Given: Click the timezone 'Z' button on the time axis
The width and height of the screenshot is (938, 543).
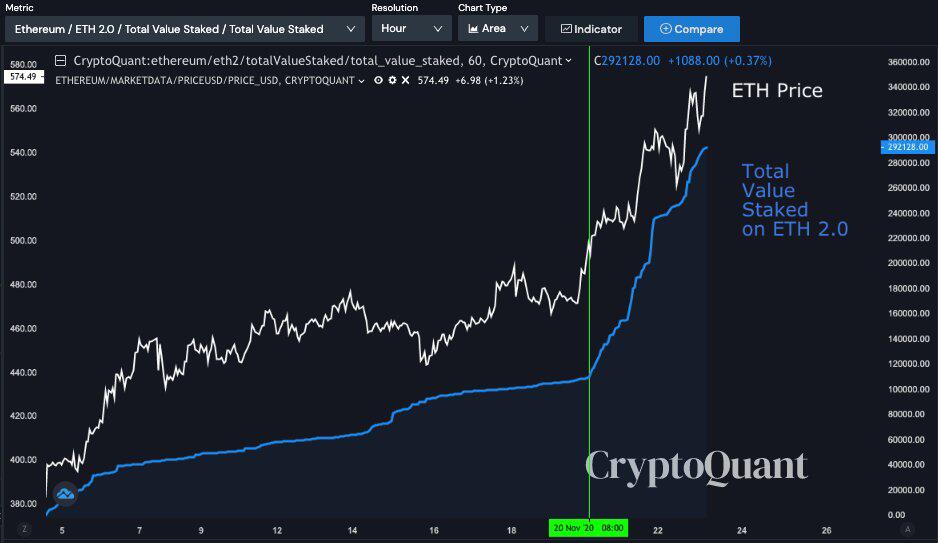Looking at the screenshot, I should [x=25, y=529].
